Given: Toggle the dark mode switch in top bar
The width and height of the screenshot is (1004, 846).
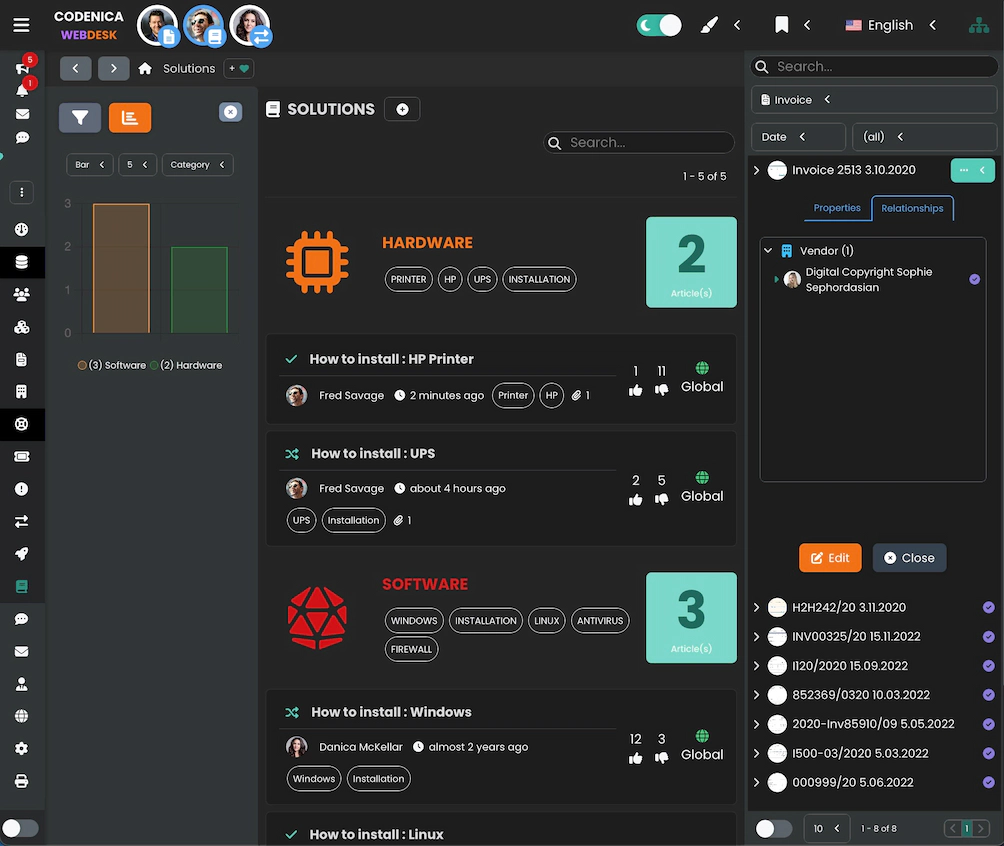Looking at the screenshot, I should pyautogui.click(x=659, y=24).
